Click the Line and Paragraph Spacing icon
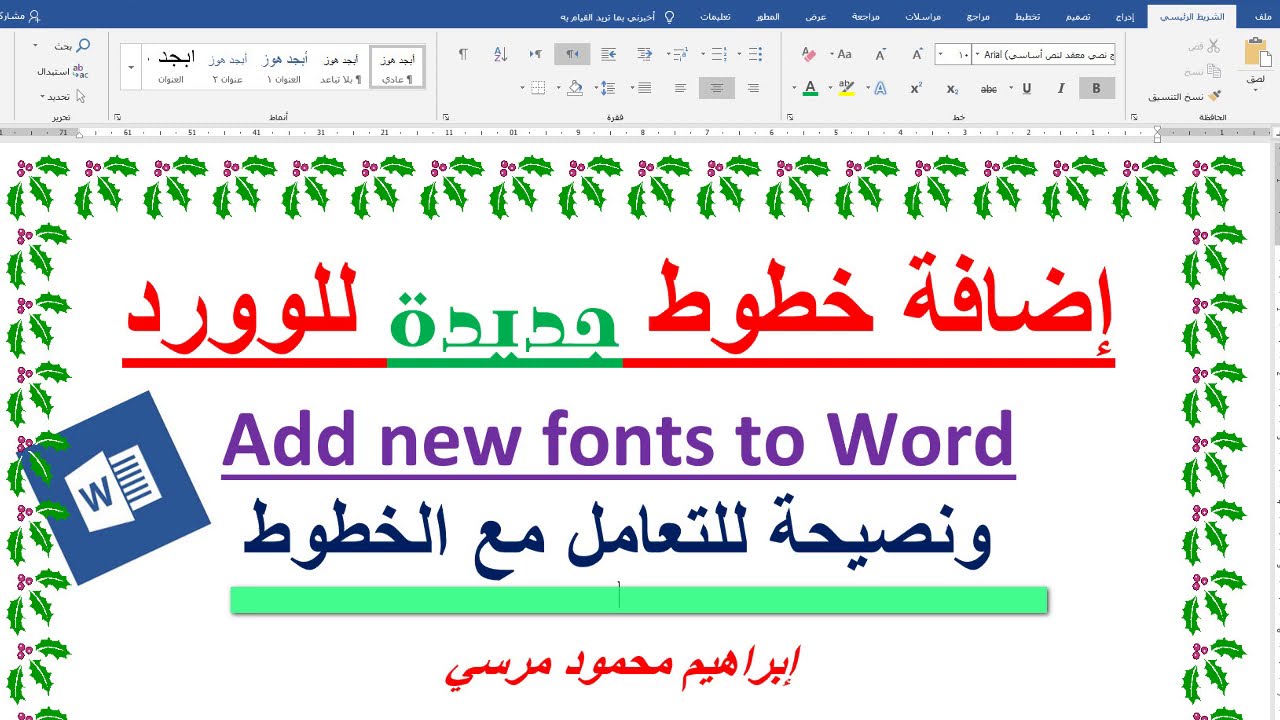The image size is (1280, 720). [x=609, y=88]
